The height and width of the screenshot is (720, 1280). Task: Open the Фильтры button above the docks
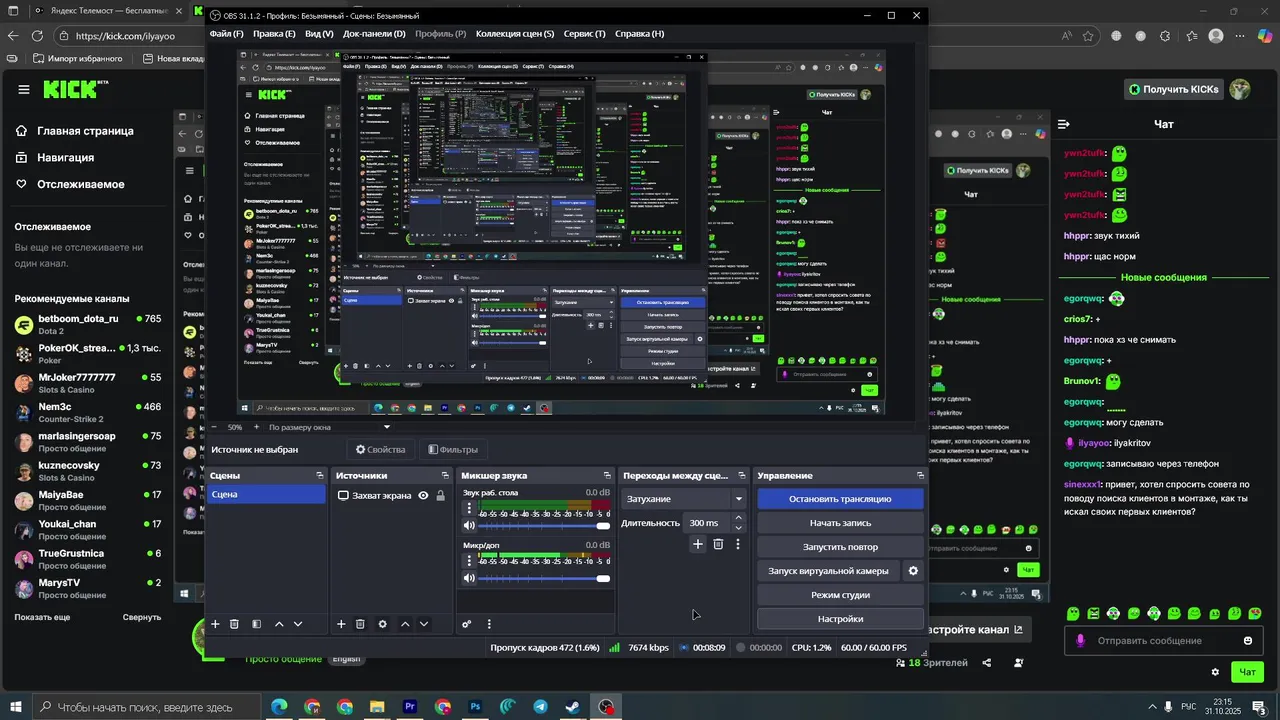tap(453, 450)
